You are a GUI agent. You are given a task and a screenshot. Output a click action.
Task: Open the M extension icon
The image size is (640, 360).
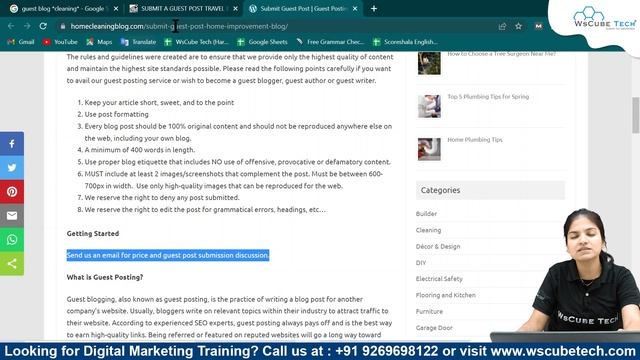[538, 26]
